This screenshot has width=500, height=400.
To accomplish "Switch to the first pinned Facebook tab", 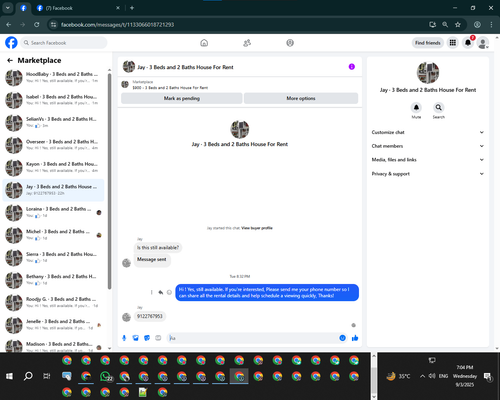I will pyautogui.click(x=23, y=8).
